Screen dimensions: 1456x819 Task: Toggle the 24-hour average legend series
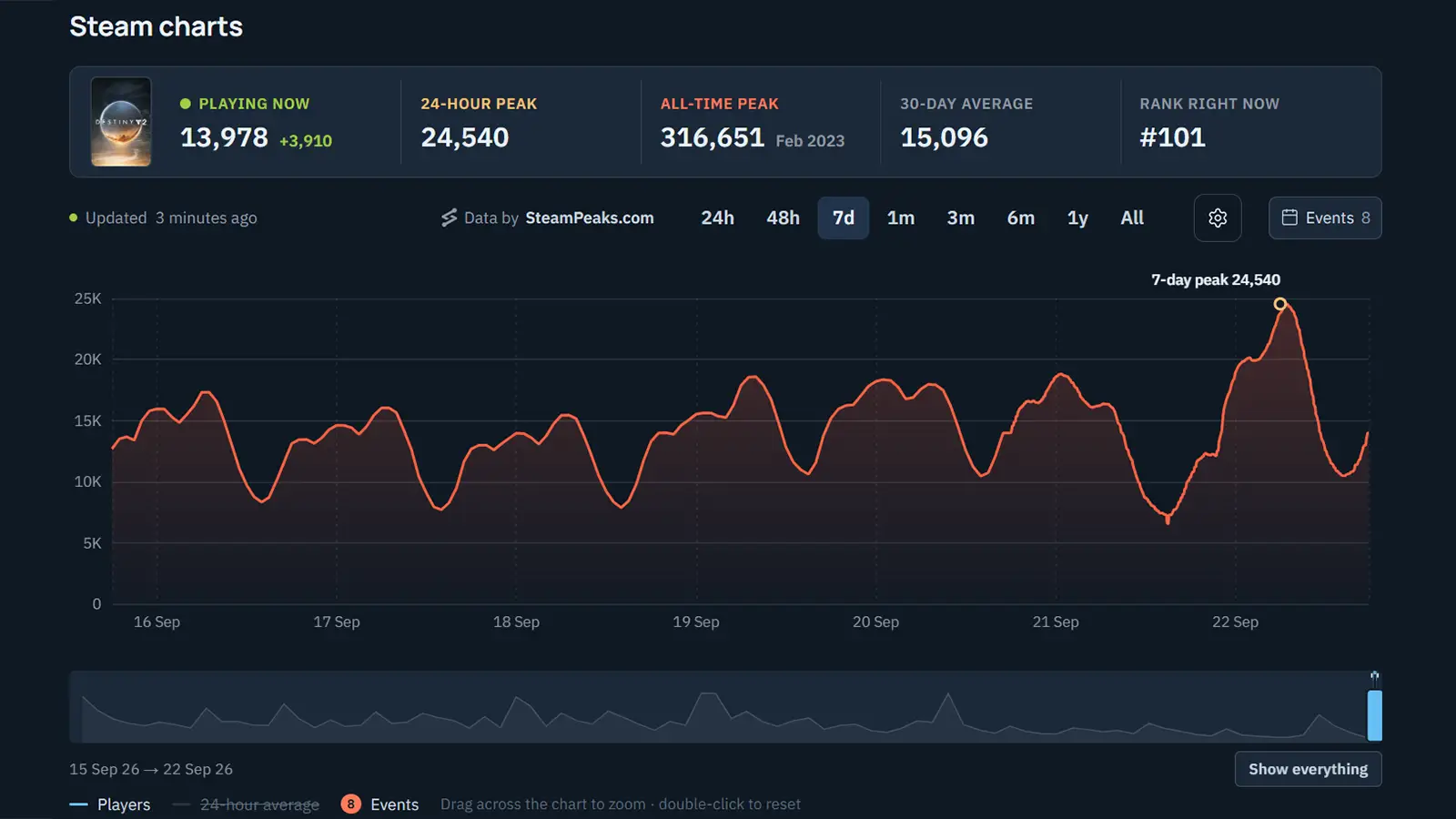point(246,804)
